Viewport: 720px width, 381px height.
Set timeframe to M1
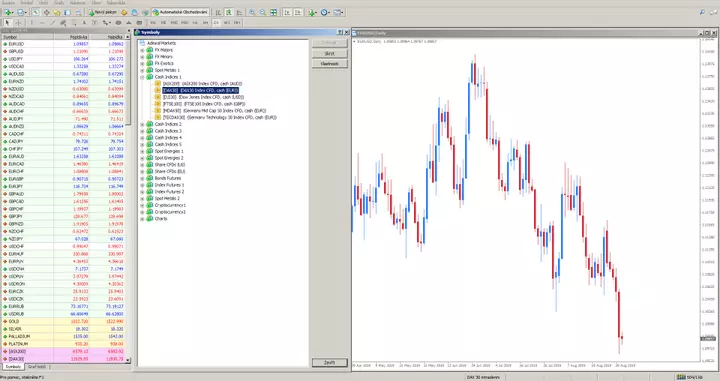(153, 22)
